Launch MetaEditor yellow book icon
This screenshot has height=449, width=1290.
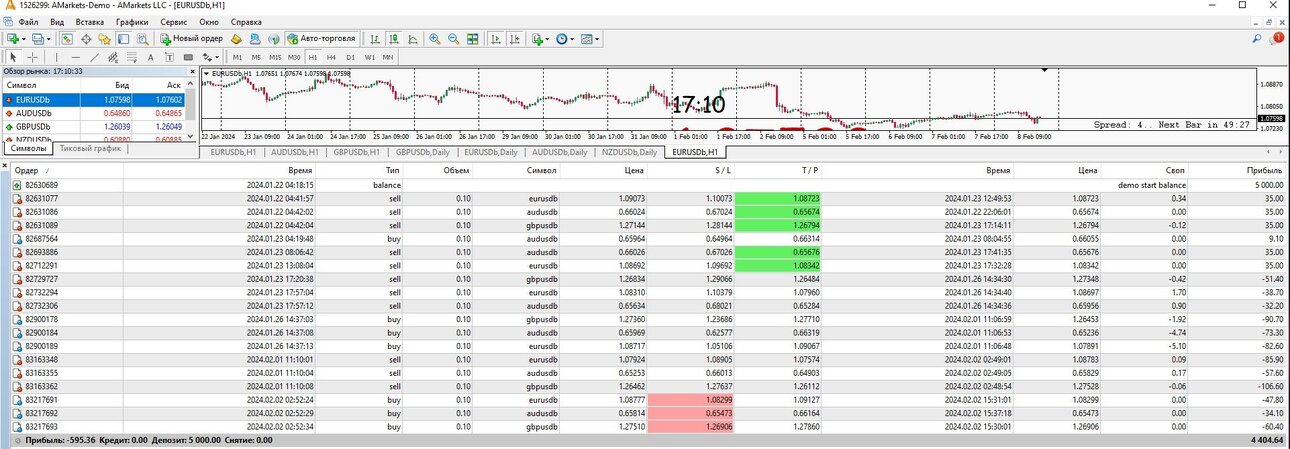(237, 39)
